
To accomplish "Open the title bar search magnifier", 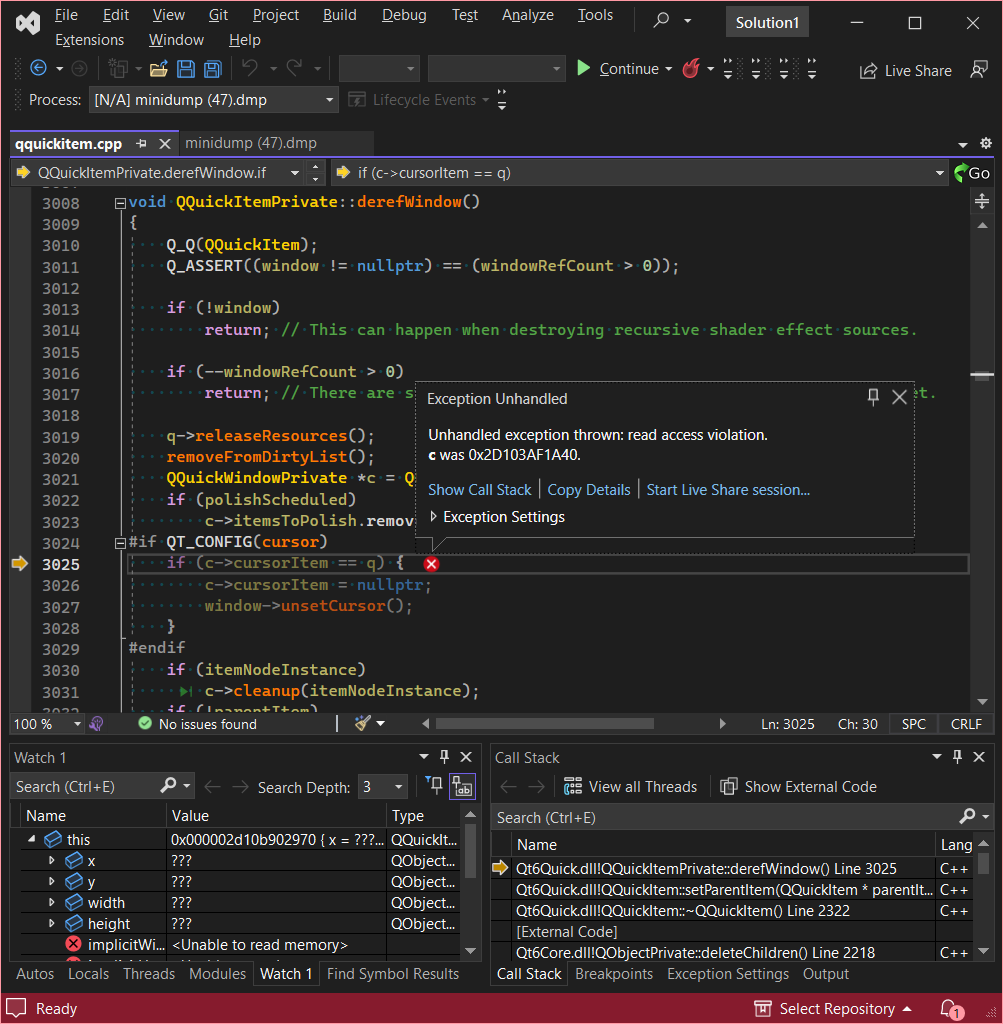I will (661, 20).
